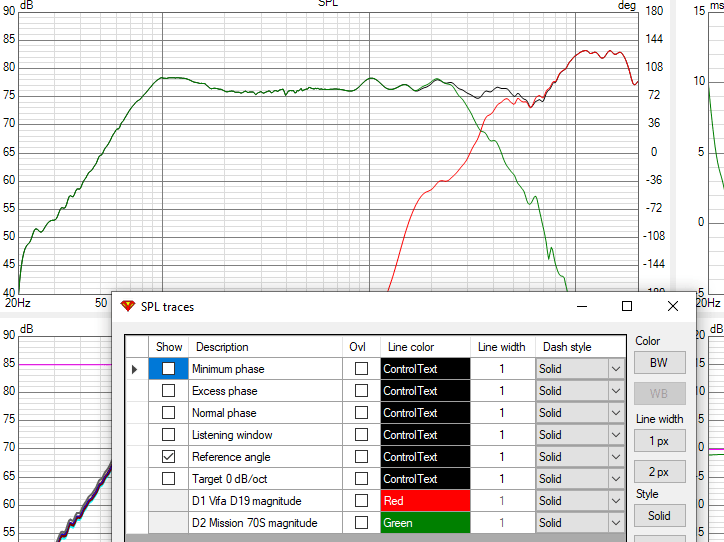Pick Red line color for D1 Vifa D19
The width and height of the screenshot is (724, 542).
425,501
